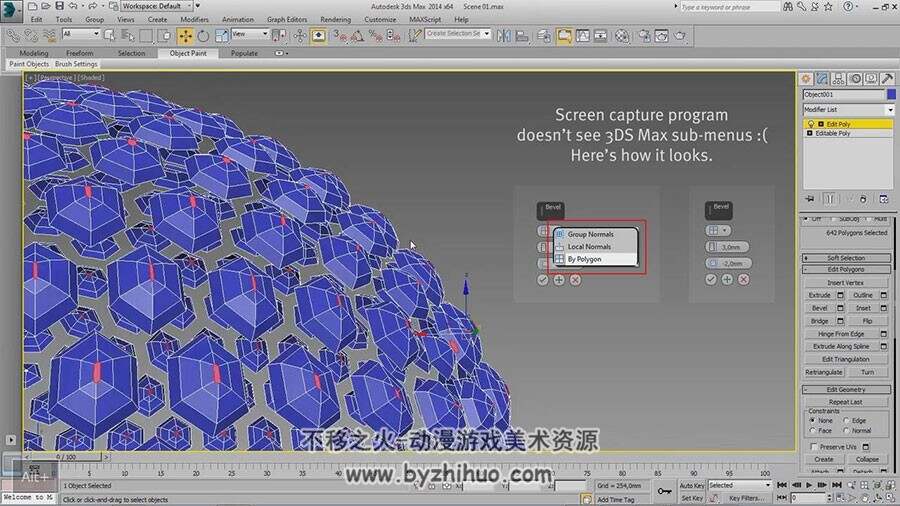
Task: Click the Select by Name icon
Action: coord(127,36)
